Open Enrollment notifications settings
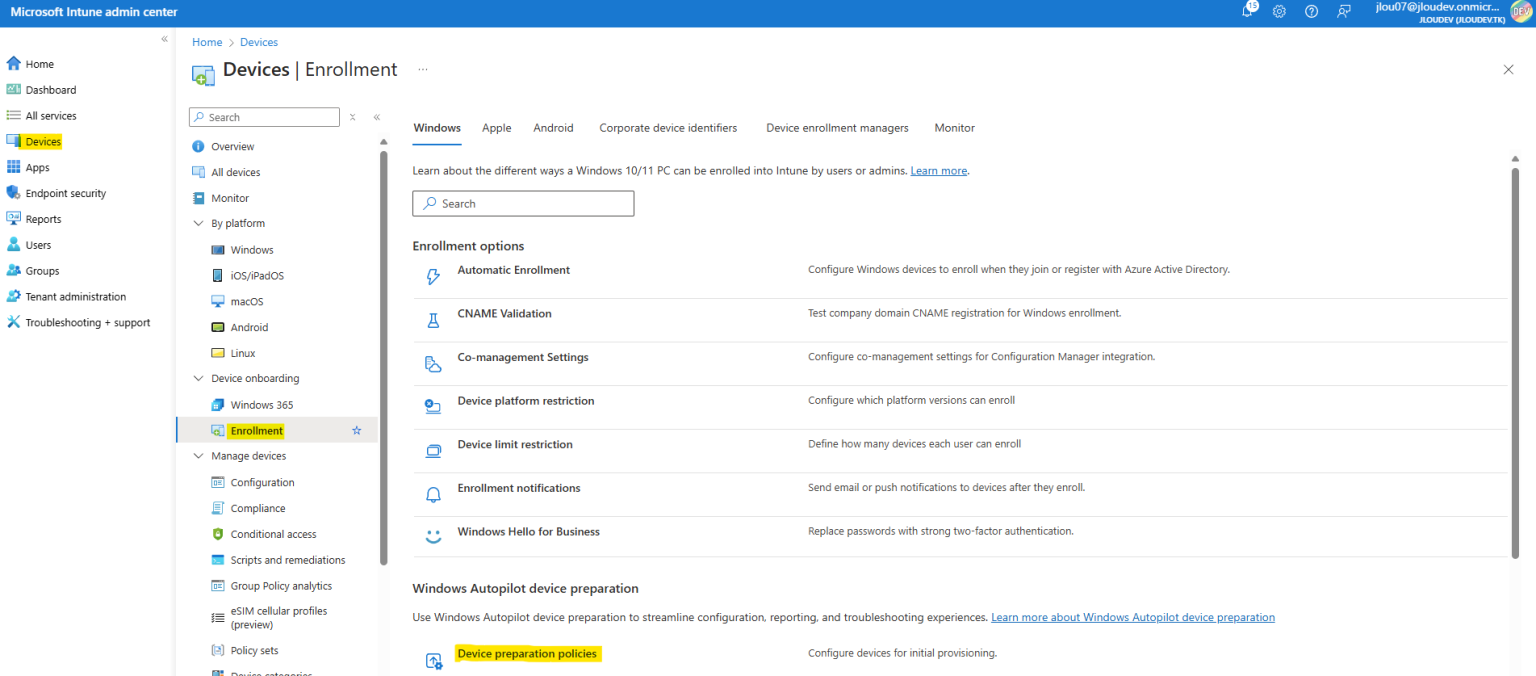1536x676 pixels. (x=518, y=487)
